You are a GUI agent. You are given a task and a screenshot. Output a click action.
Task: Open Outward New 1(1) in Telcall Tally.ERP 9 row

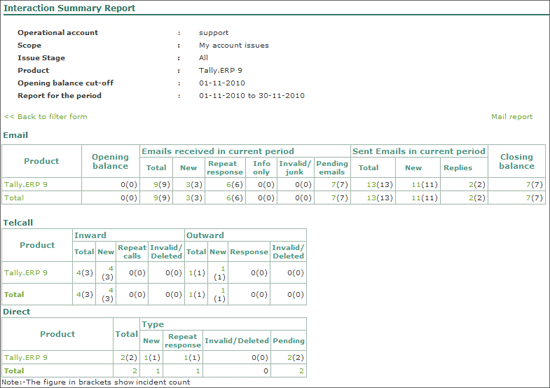[x=220, y=273]
